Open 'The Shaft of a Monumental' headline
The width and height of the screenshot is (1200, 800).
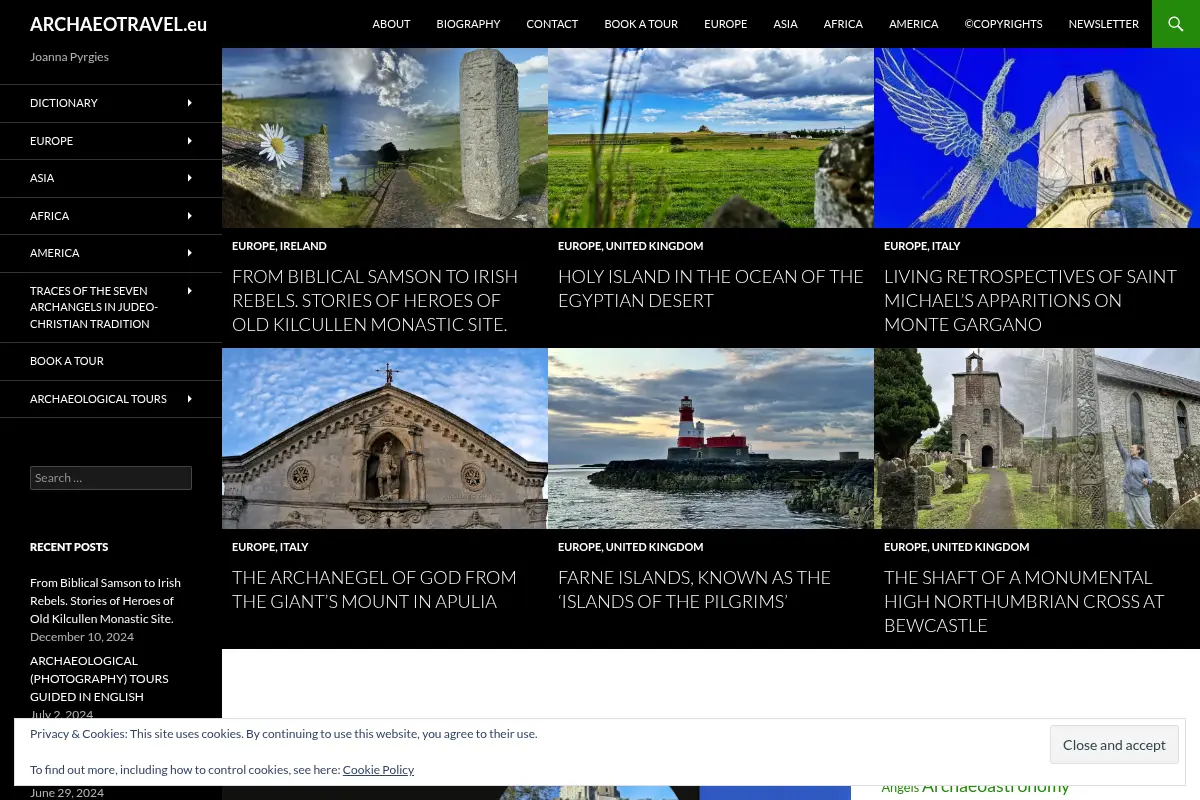click(x=1024, y=601)
